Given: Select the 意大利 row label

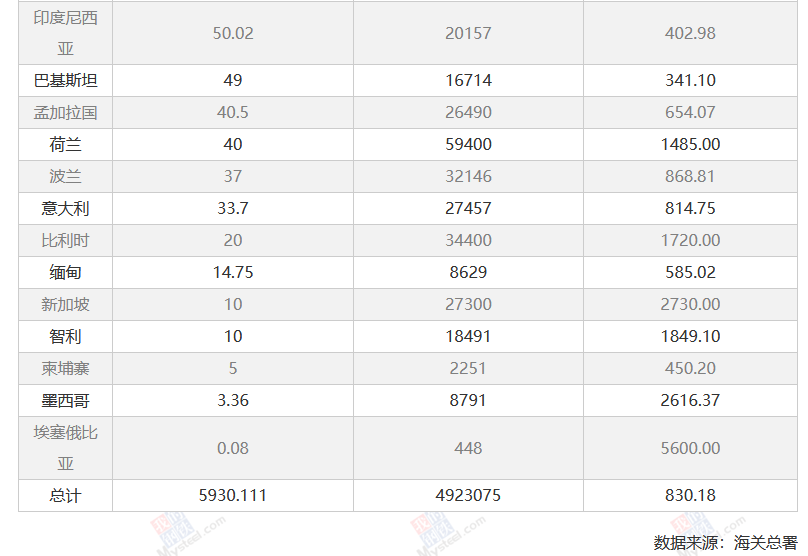Looking at the screenshot, I should [x=65, y=208].
